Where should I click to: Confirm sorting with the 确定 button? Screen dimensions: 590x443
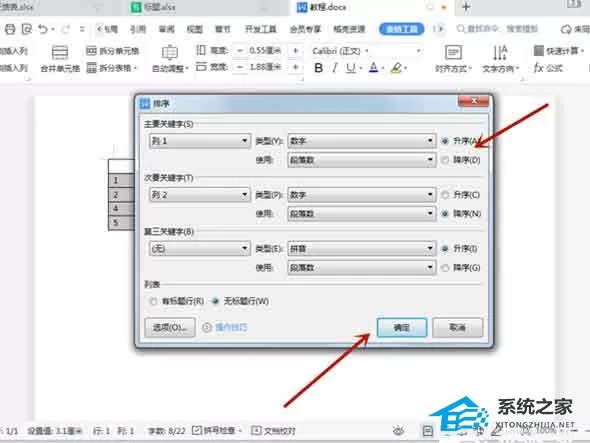tap(401, 327)
